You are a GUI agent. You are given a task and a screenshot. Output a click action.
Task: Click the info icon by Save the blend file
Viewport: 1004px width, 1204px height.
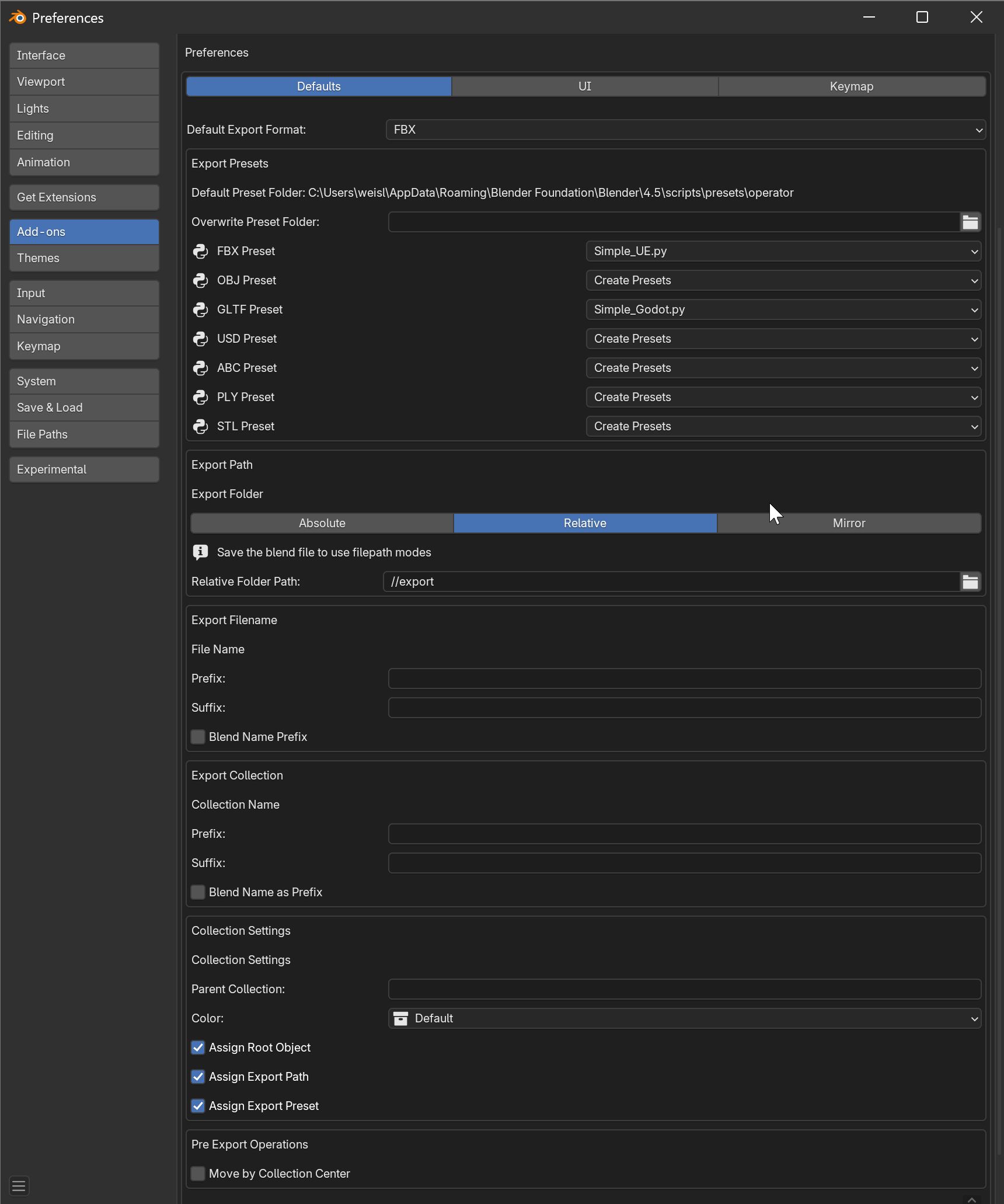pyautogui.click(x=200, y=552)
